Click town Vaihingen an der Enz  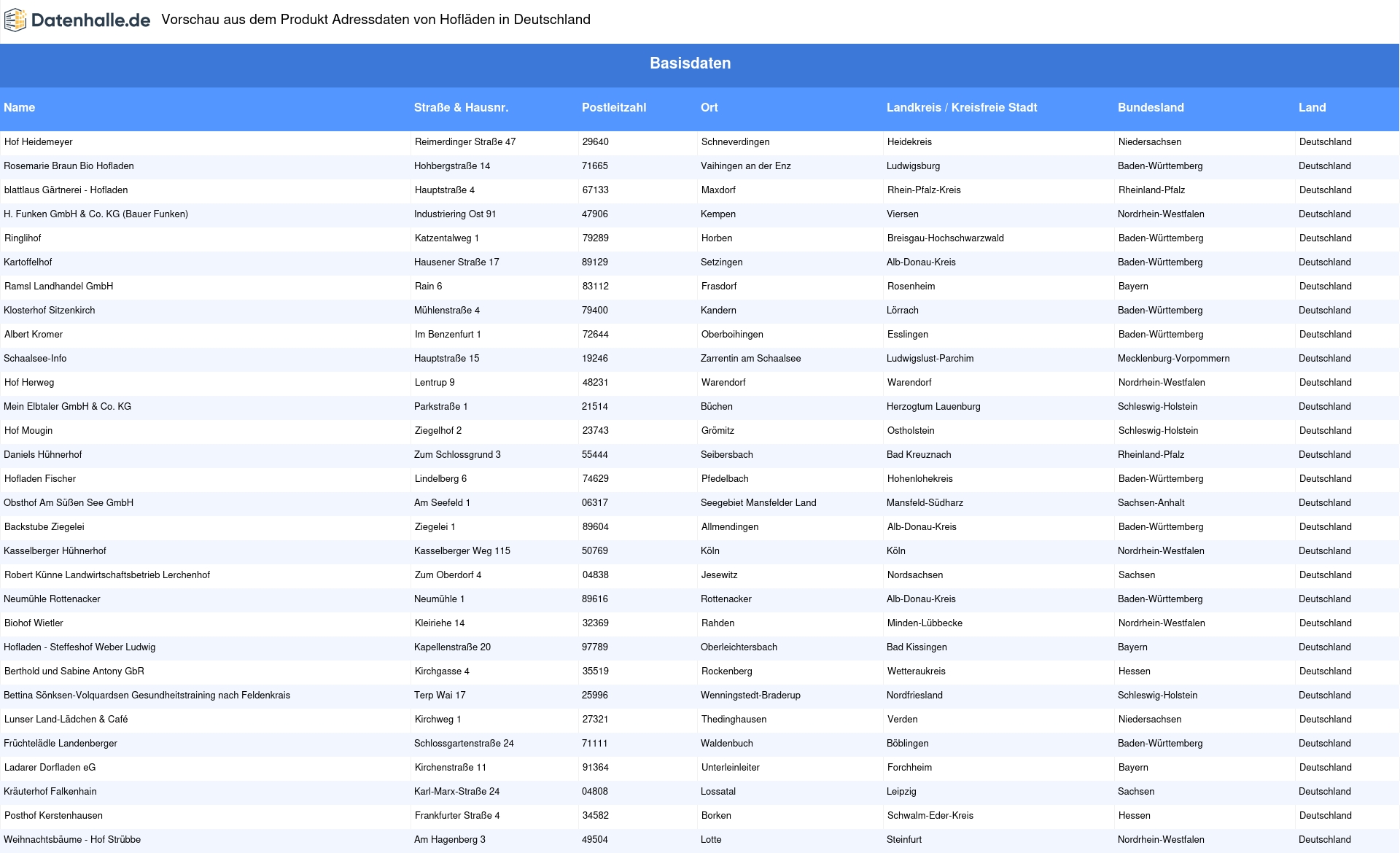745,166
